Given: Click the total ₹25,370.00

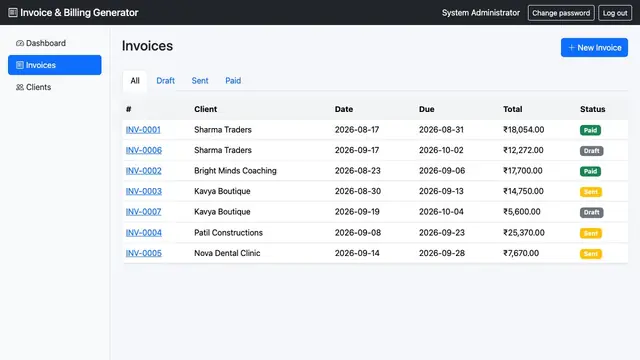Looking at the screenshot, I should pos(524,232).
